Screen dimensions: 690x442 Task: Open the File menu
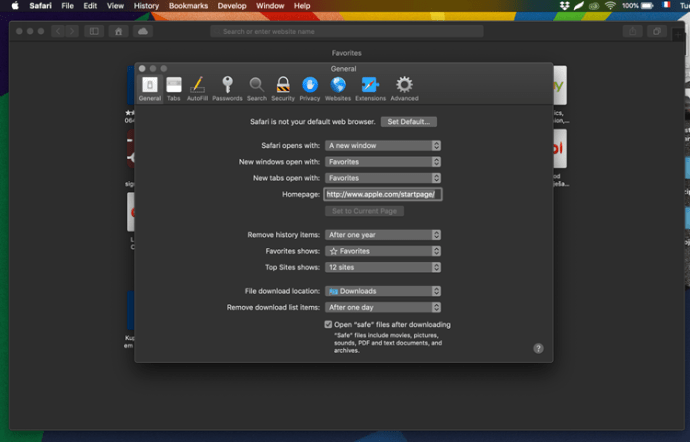pos(67,6)
